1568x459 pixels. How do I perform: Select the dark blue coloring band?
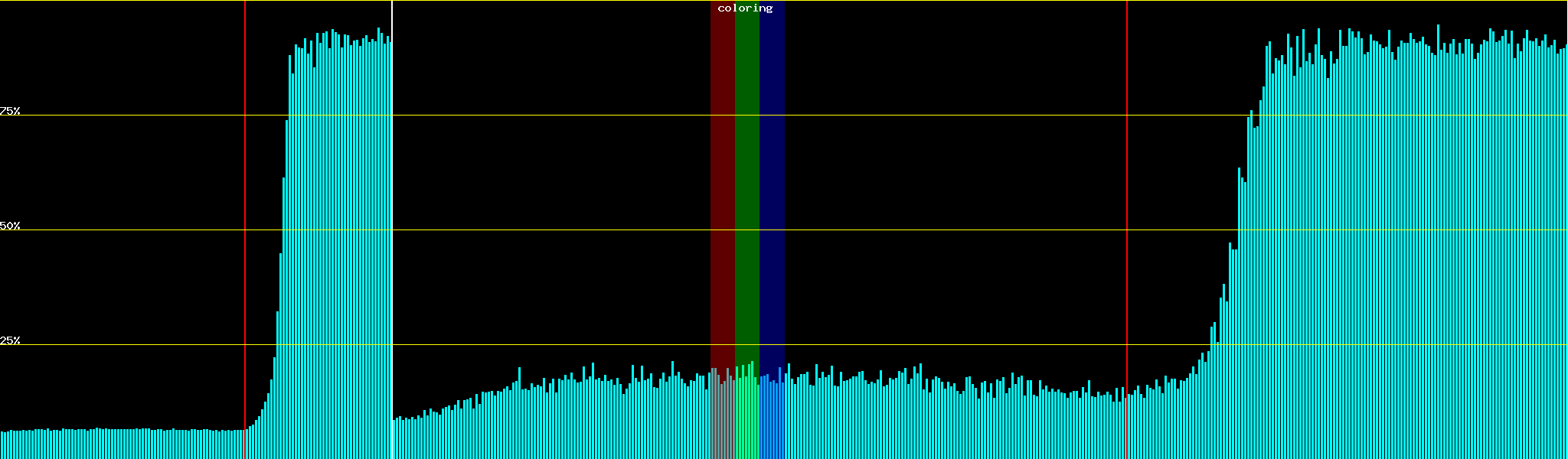(772, 191)
